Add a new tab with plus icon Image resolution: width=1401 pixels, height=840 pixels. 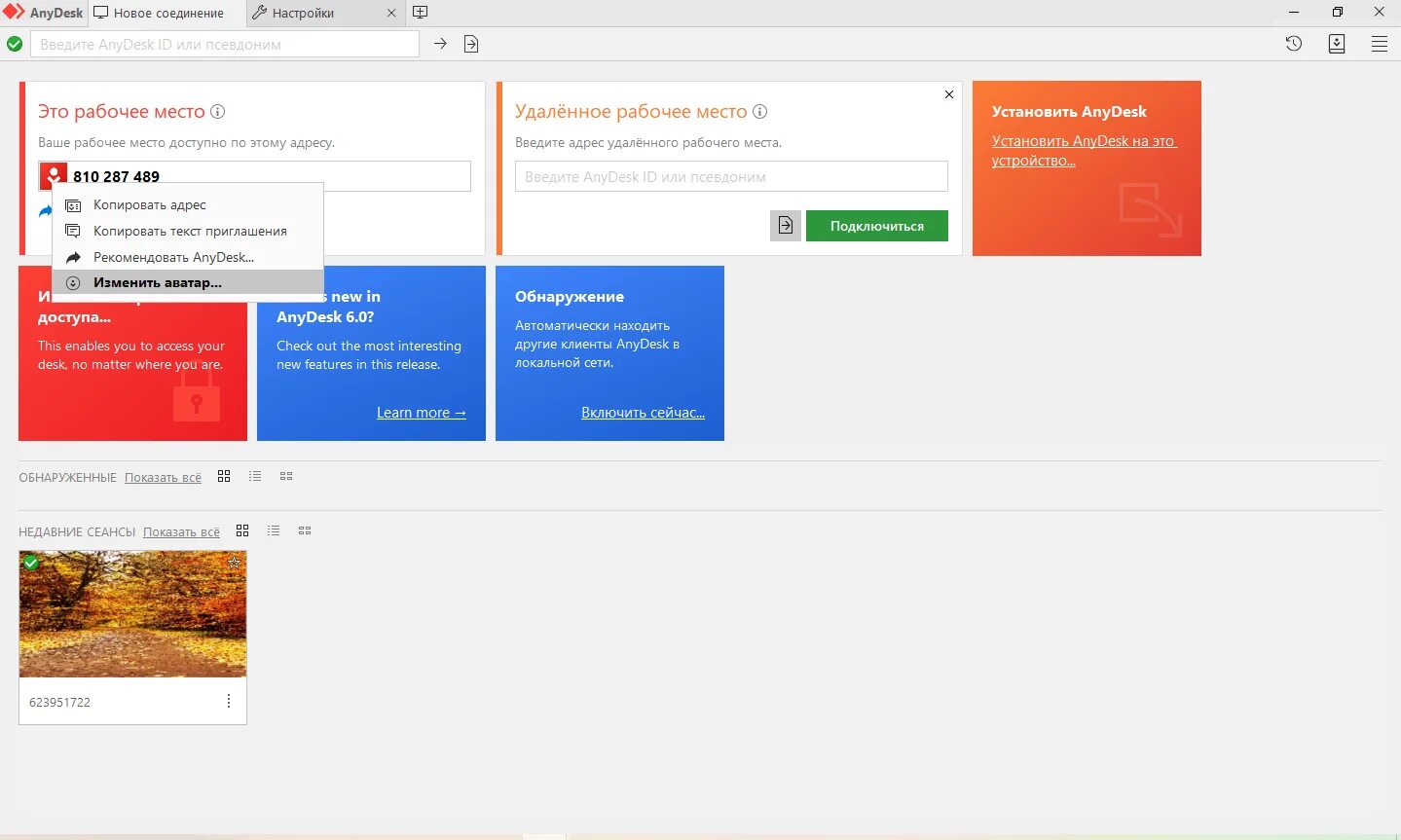[421, 13]
